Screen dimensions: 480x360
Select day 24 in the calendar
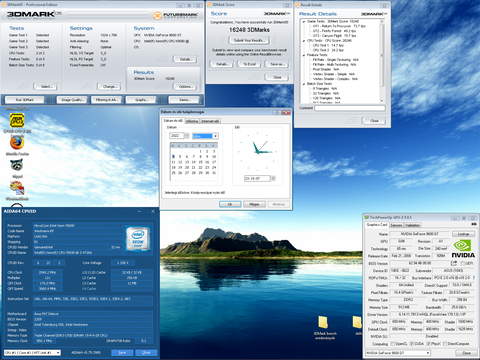coord(214,167)
